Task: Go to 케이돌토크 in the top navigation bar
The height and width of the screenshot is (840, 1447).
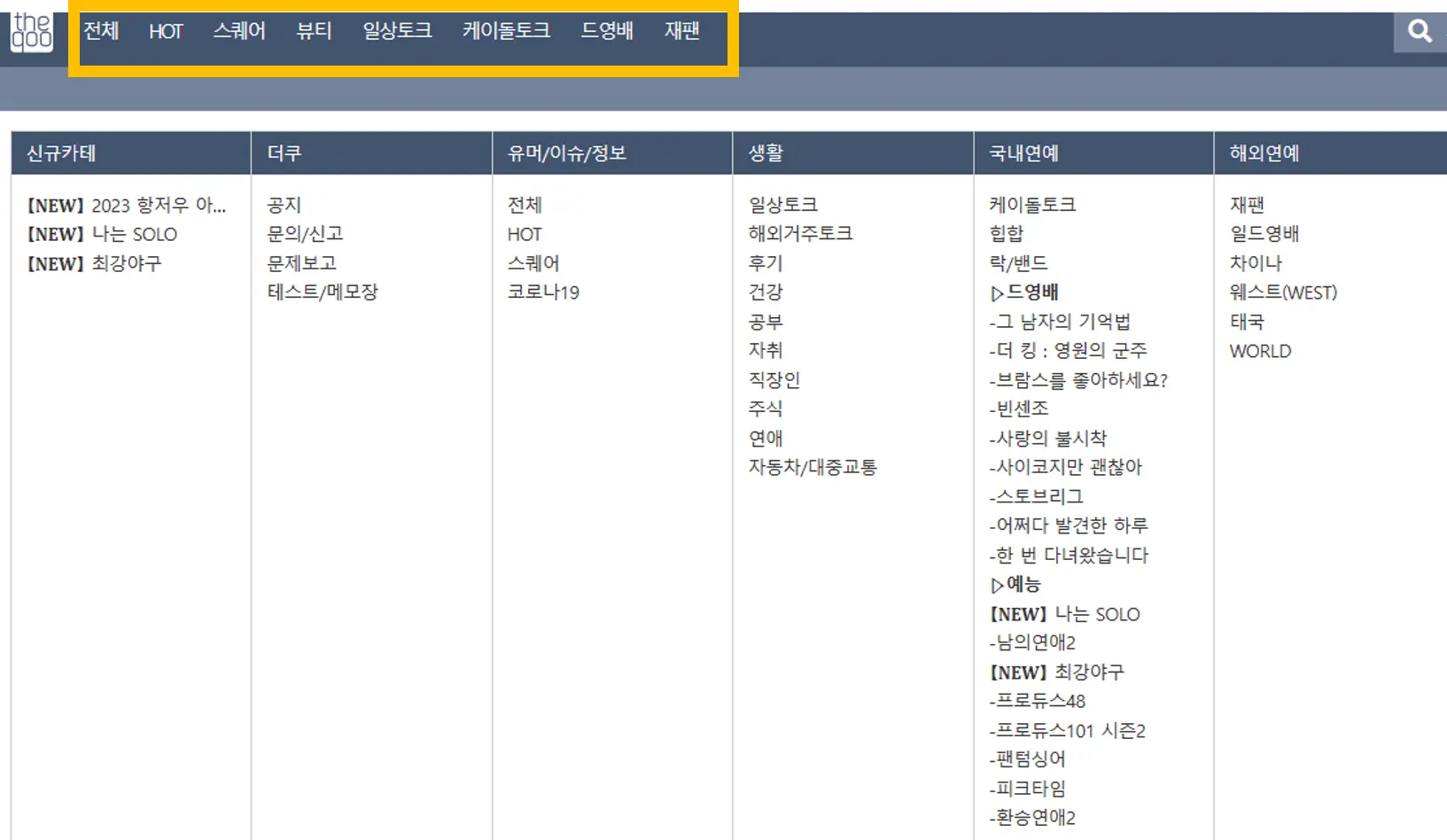Action: [506, 31]
